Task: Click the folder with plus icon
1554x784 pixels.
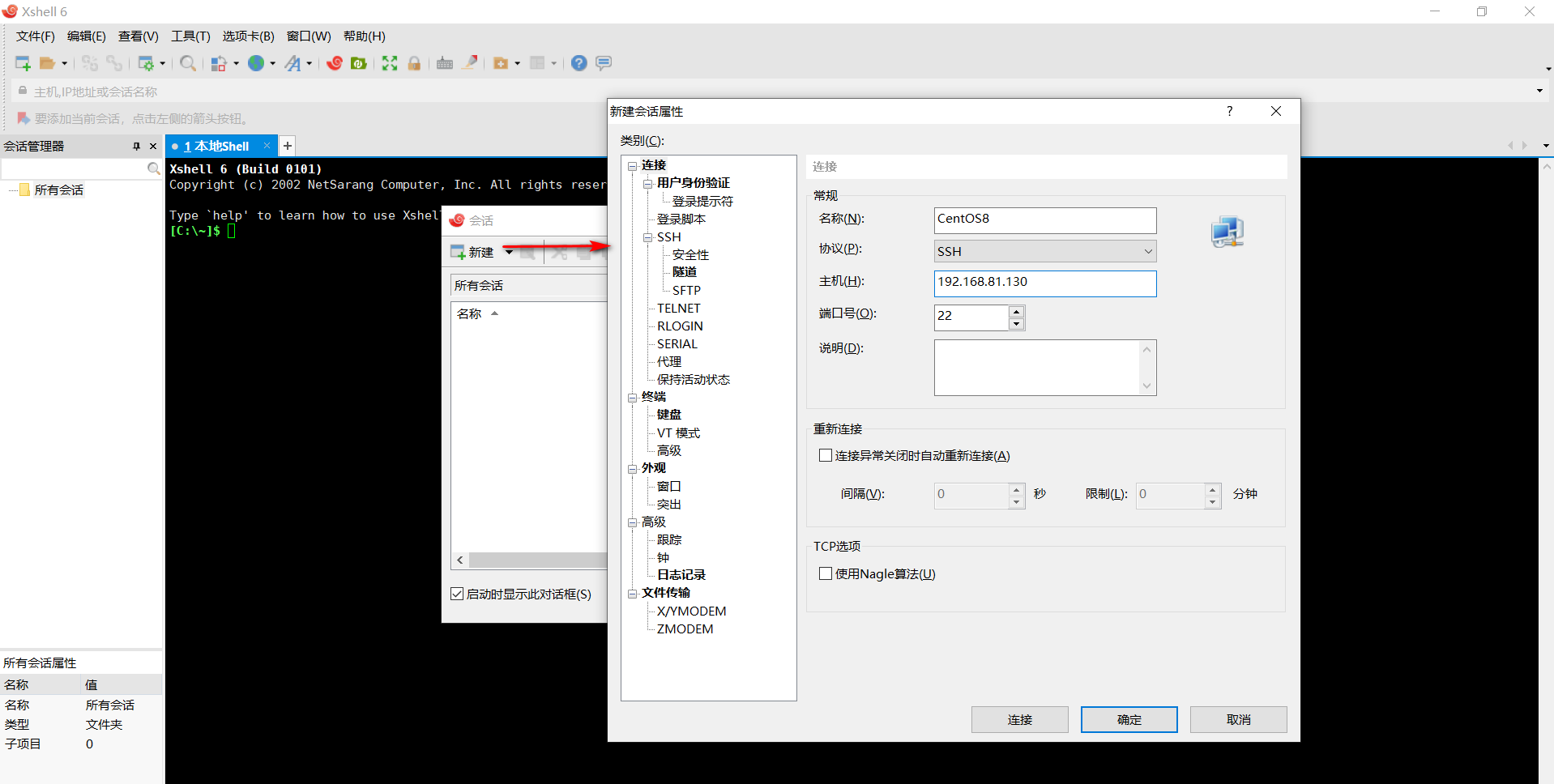Action: point(501,63)
